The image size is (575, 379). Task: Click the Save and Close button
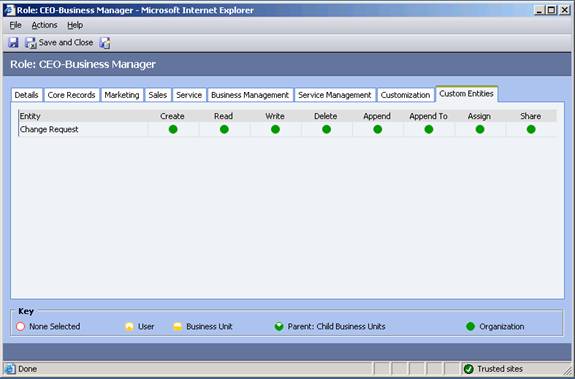pyautogui.click(x=59, y=43)
